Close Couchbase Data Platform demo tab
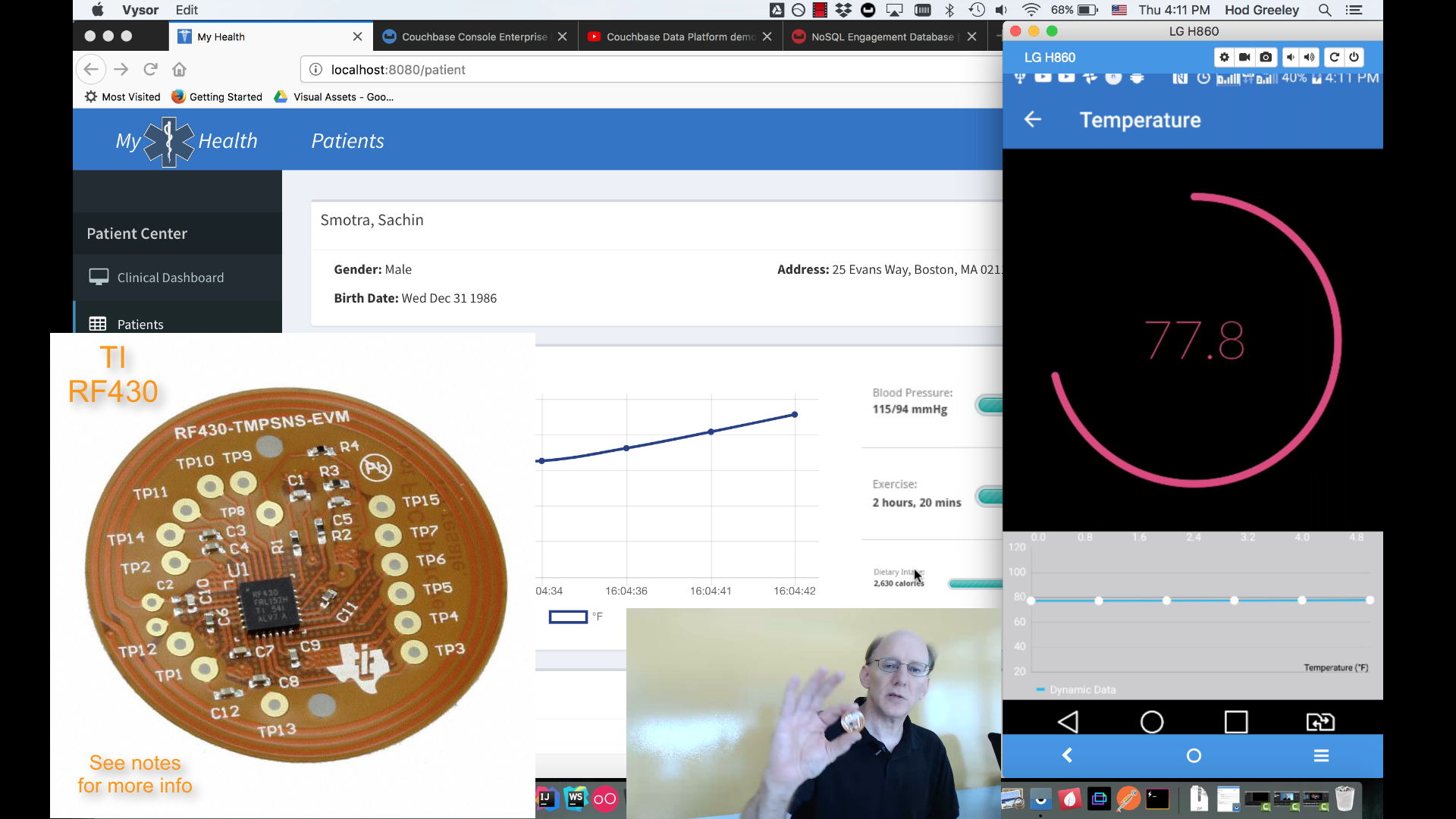This screenshot has width=1456, height=819. pyautogui.click(x=767, y=36)
